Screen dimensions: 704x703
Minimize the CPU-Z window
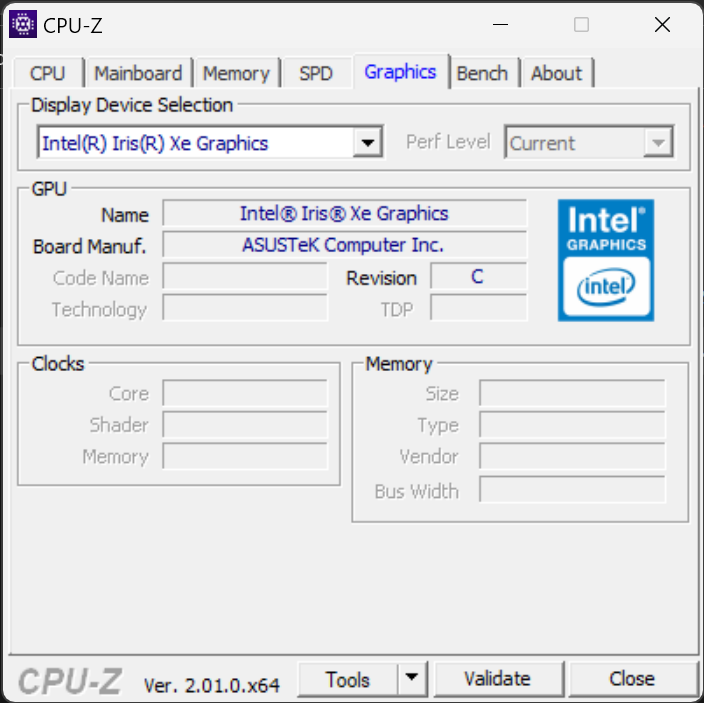(500, 24)
